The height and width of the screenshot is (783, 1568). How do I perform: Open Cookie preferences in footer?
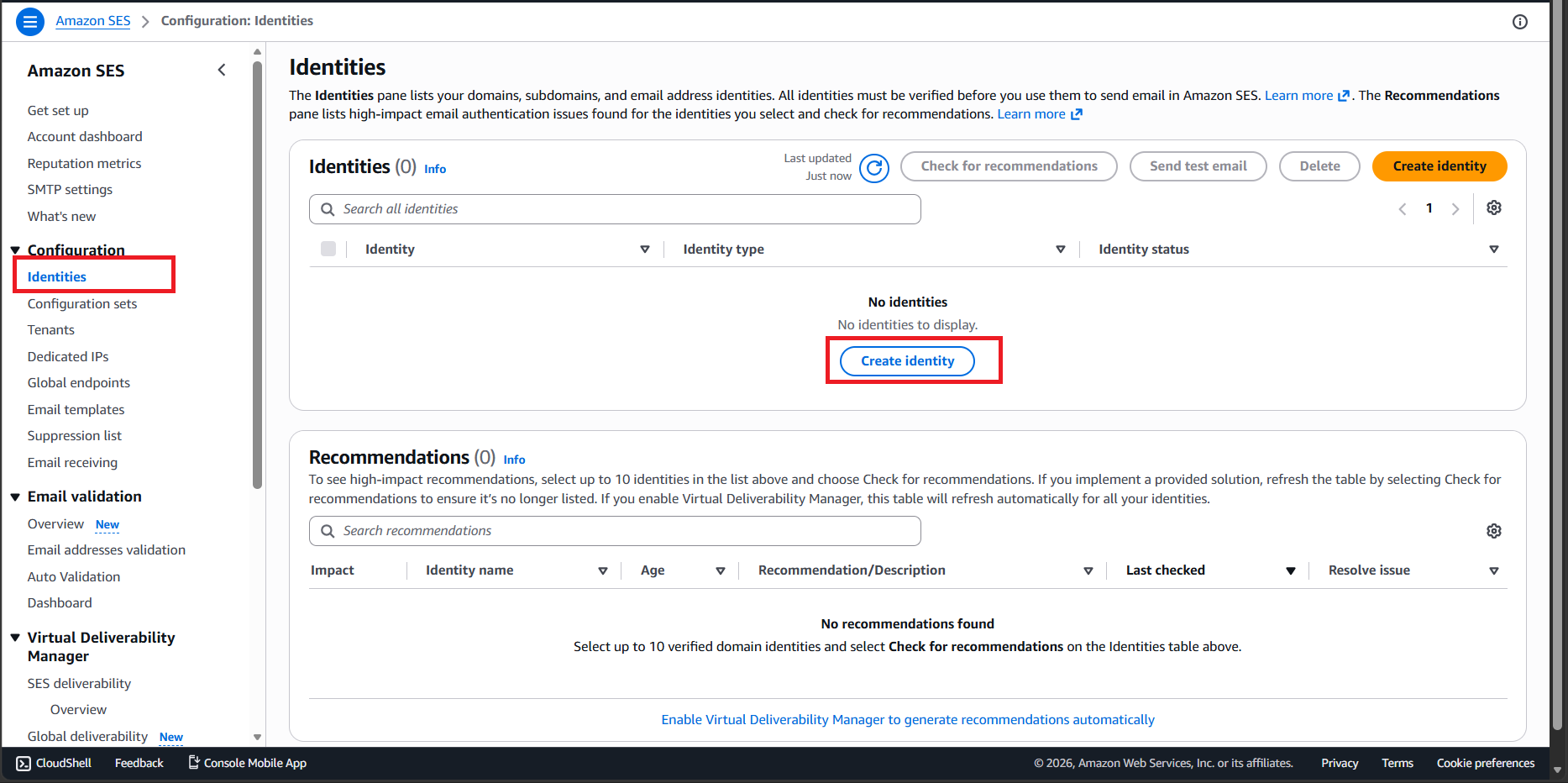1486,763
